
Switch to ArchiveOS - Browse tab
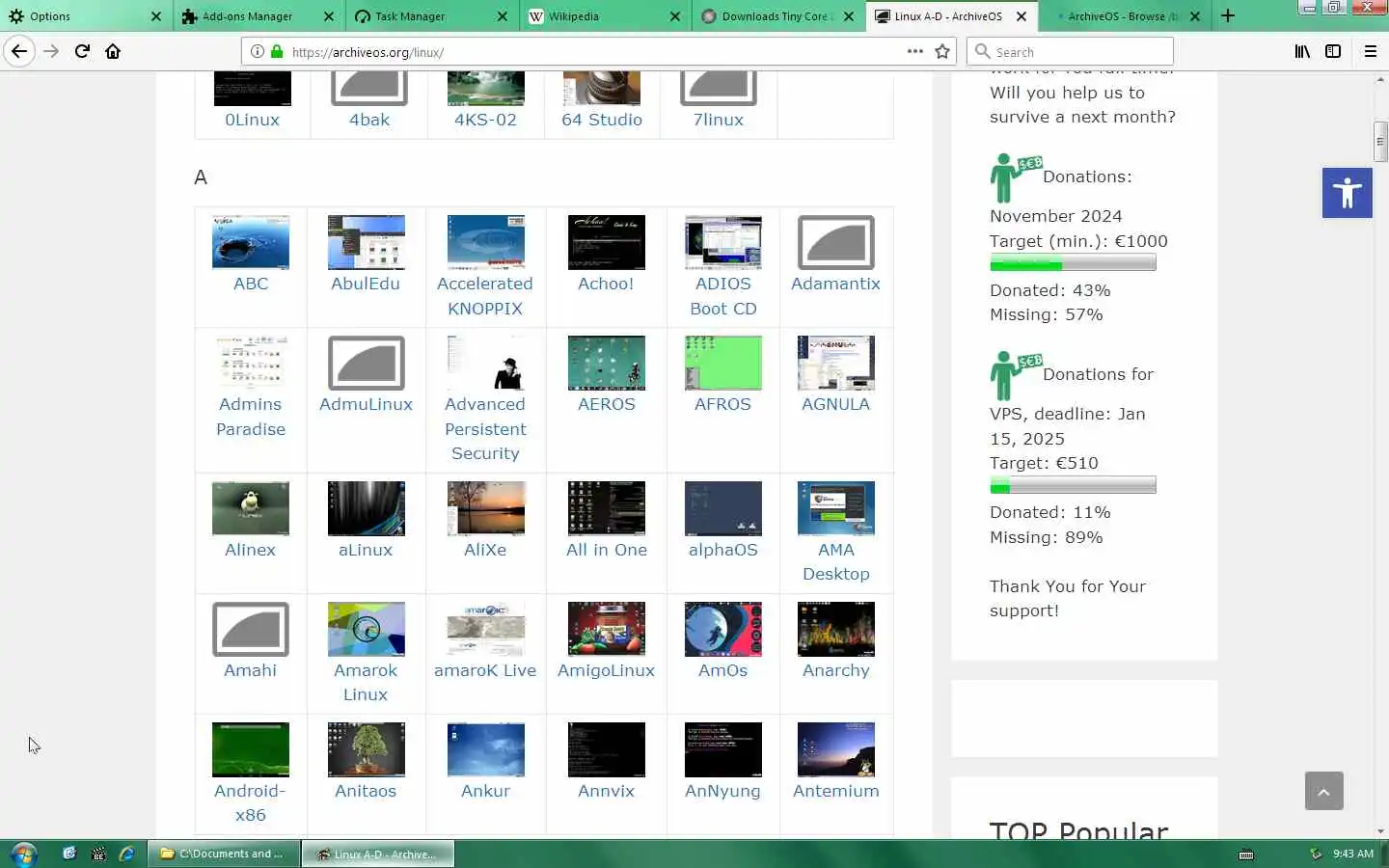(1124, 16)
